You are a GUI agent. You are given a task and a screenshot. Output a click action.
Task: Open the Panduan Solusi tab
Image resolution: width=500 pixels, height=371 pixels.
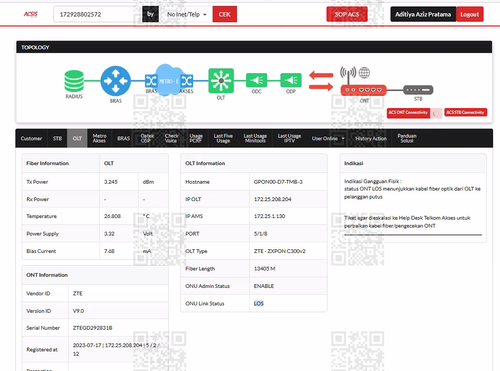pos(407,138)
